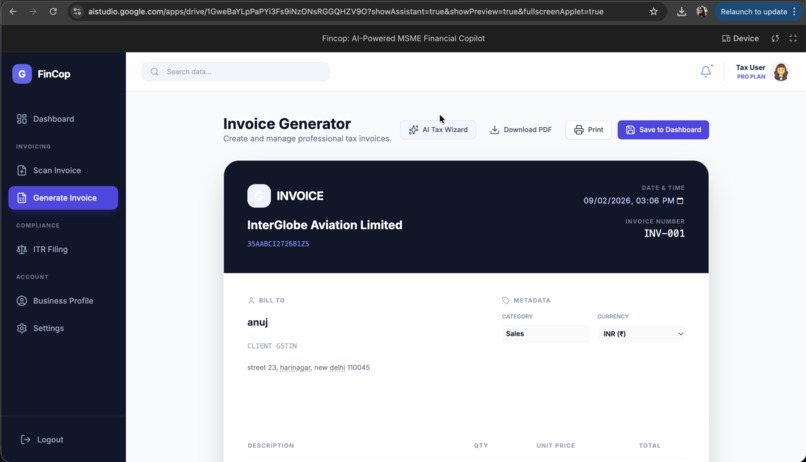The image size is (806, 462).
Task: Click the GSTIN 35AABCI2726B1Z5
Action: (x=278, y=244)
